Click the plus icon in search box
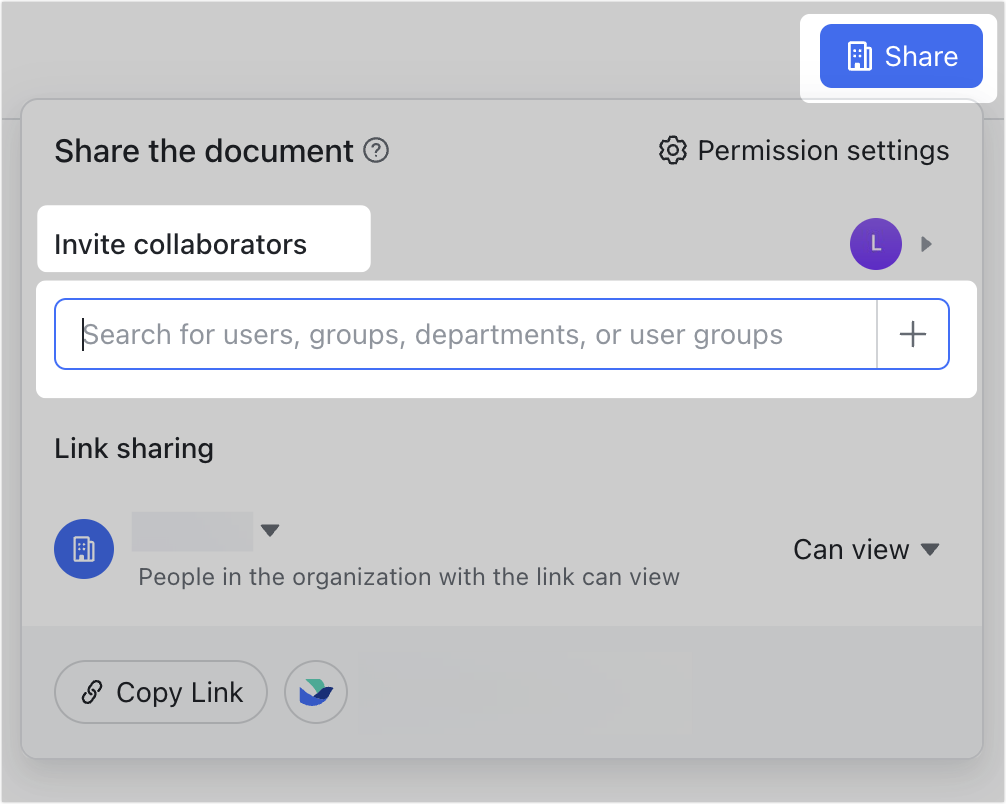This screenshot has width=1006, height=804. 912,334
